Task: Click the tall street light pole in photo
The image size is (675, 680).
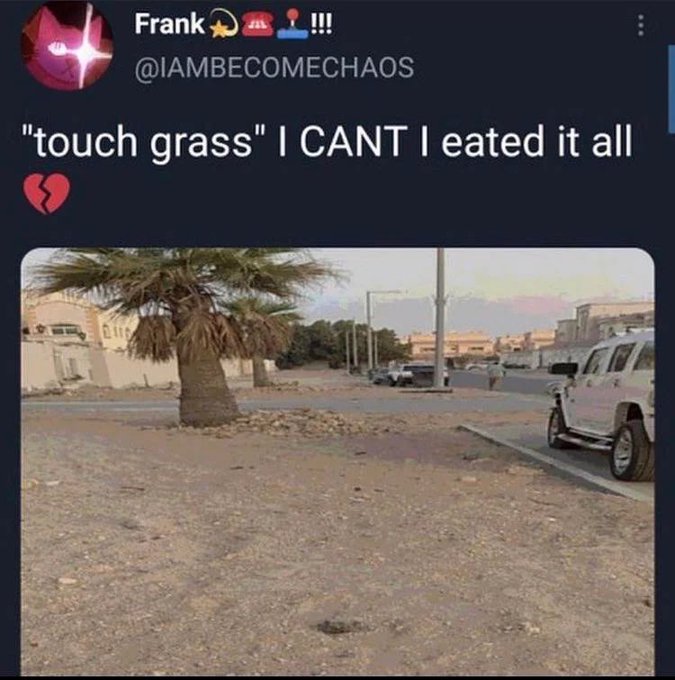Action: tap(440, 317)
